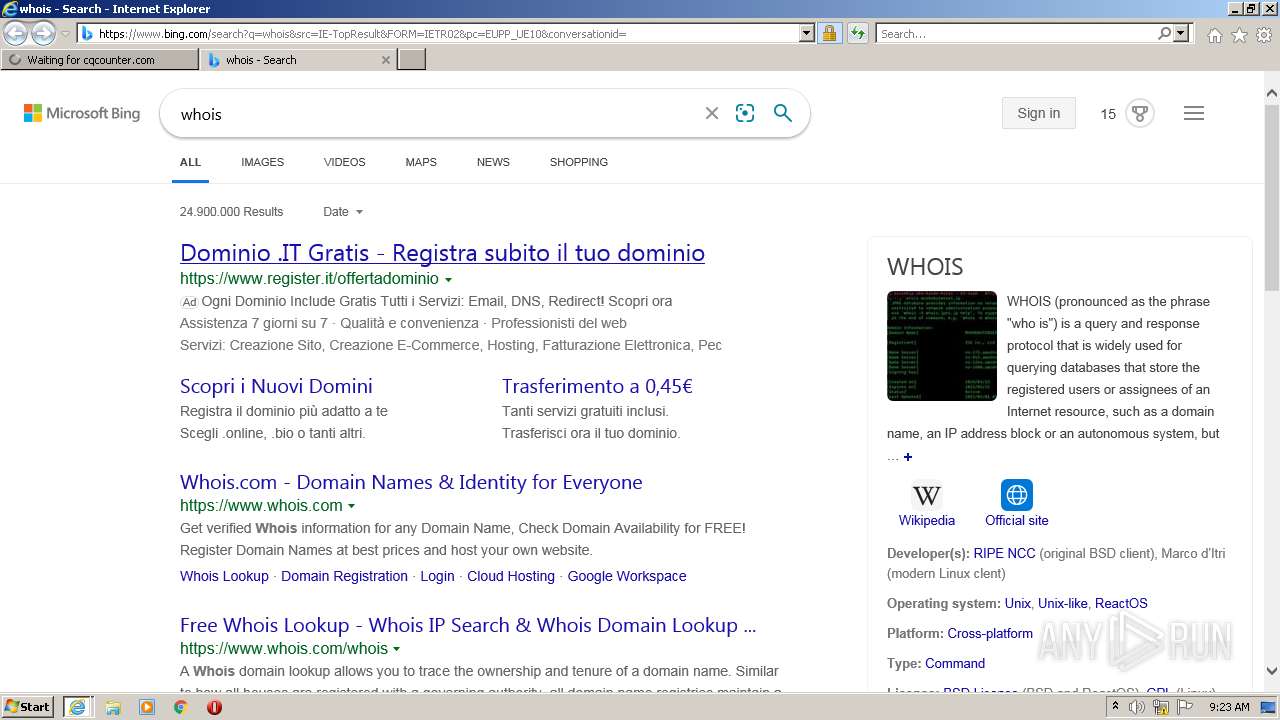Follow the RIPE NCC developer link
Viewport: 1280px width, 720px height.
coord(1004,553)
